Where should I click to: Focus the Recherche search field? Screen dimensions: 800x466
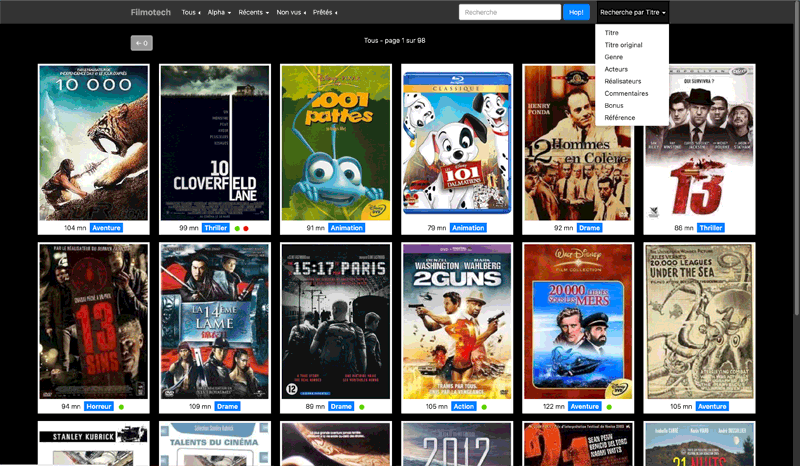510,12
